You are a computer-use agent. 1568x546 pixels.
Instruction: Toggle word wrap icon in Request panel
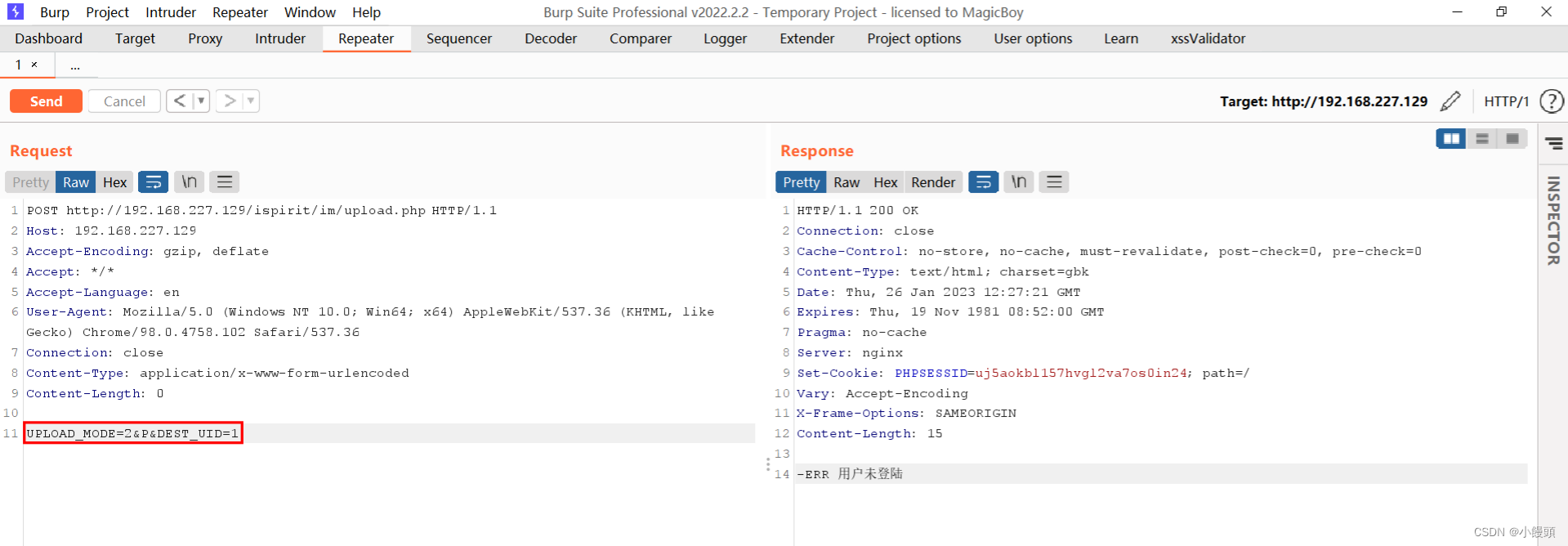153,182
